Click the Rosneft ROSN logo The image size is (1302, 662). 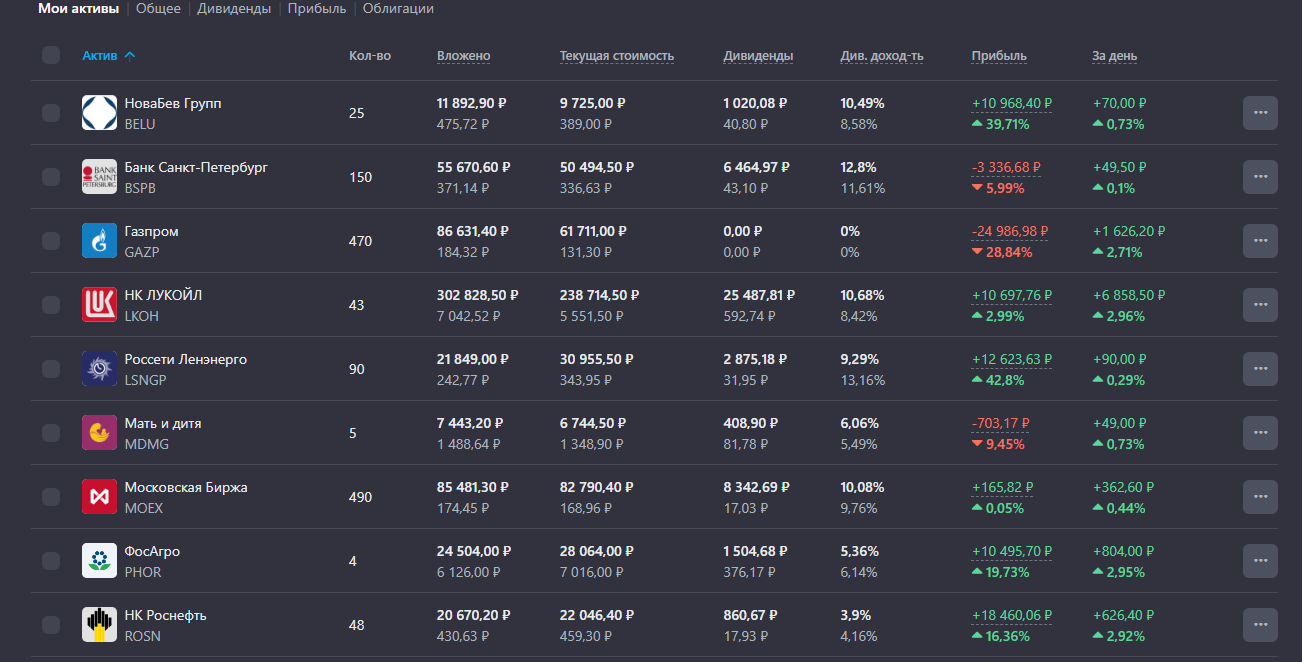tap(100, 625)
